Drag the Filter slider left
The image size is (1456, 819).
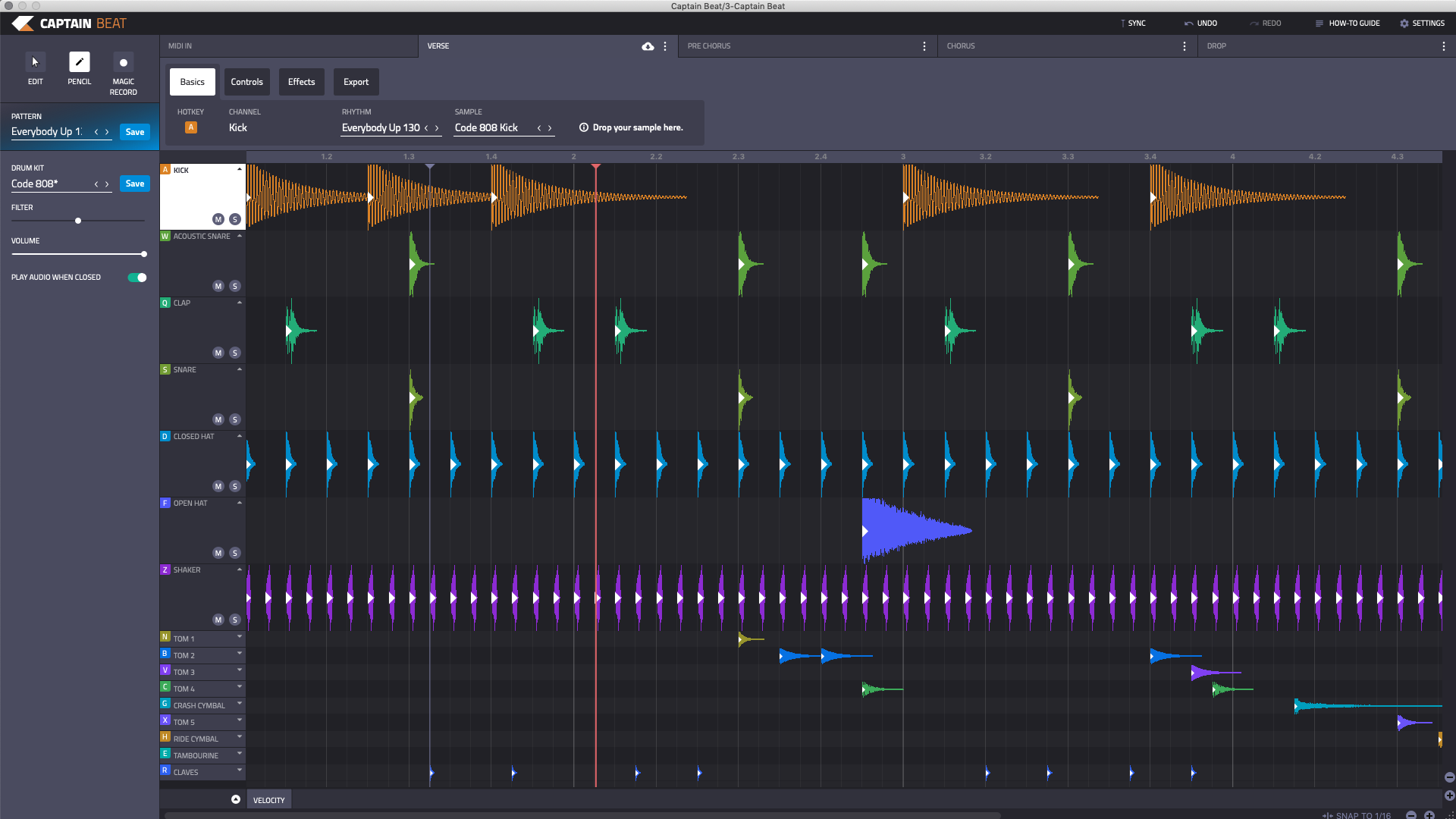tap(78, 220)
